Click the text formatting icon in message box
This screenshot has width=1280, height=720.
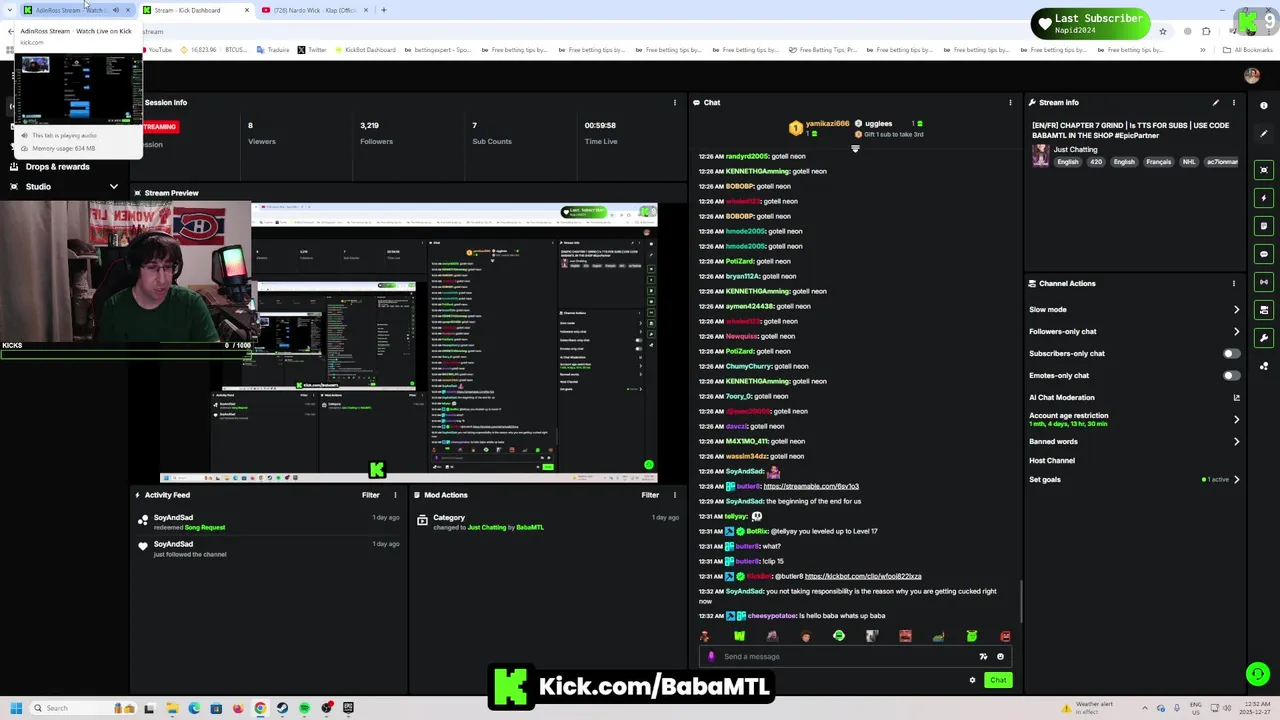(x=983, y=657)
